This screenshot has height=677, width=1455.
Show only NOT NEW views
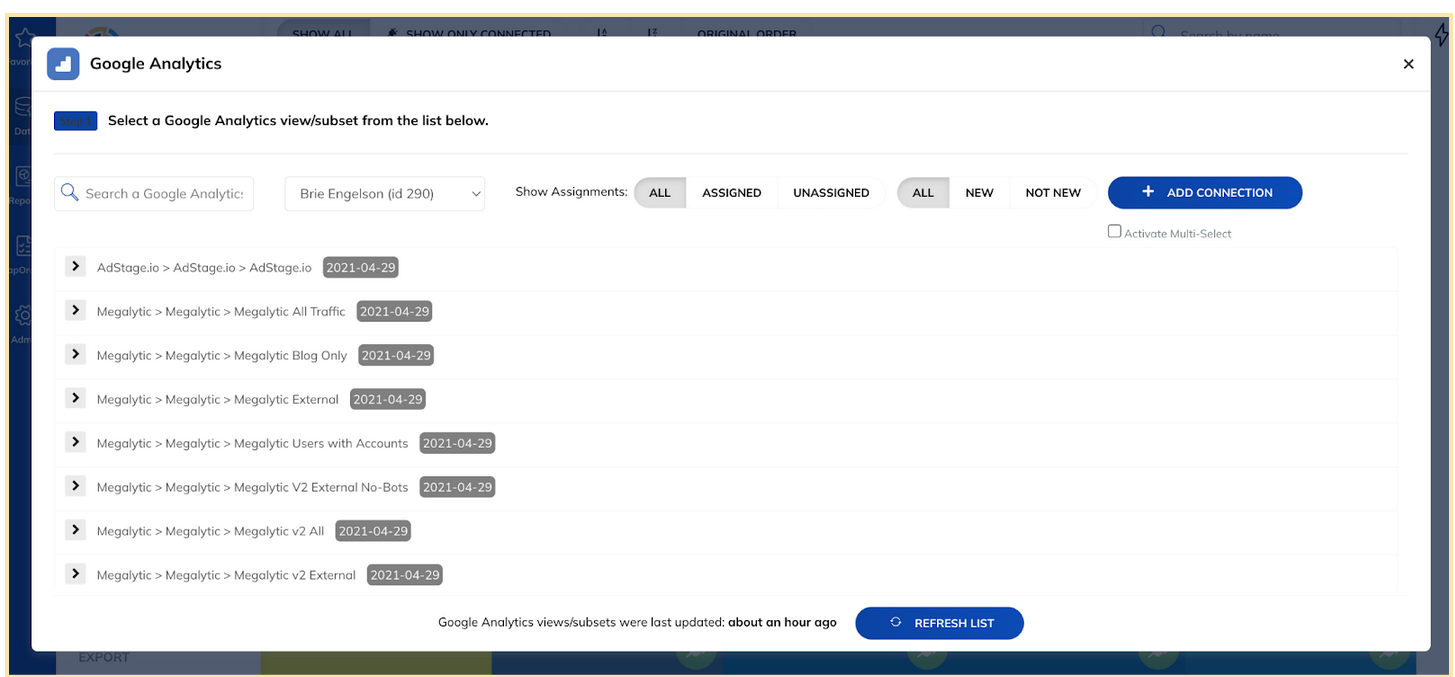1053,193
